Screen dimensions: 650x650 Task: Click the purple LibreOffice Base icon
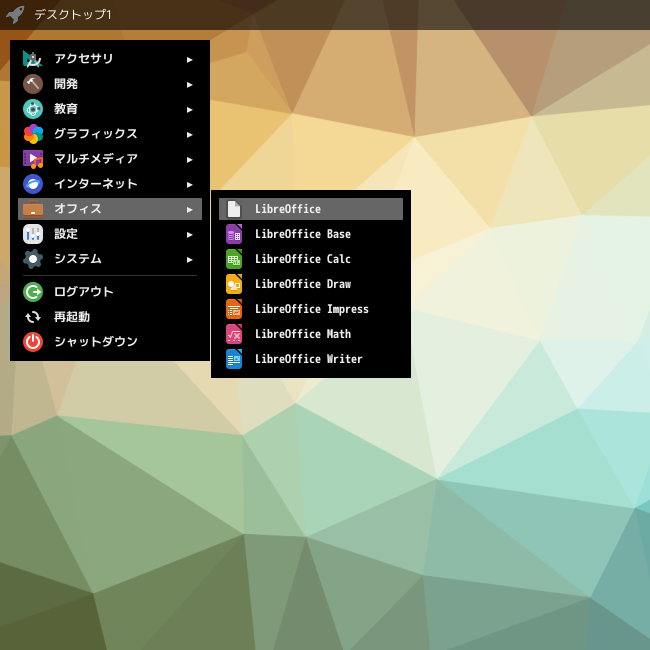234,234
